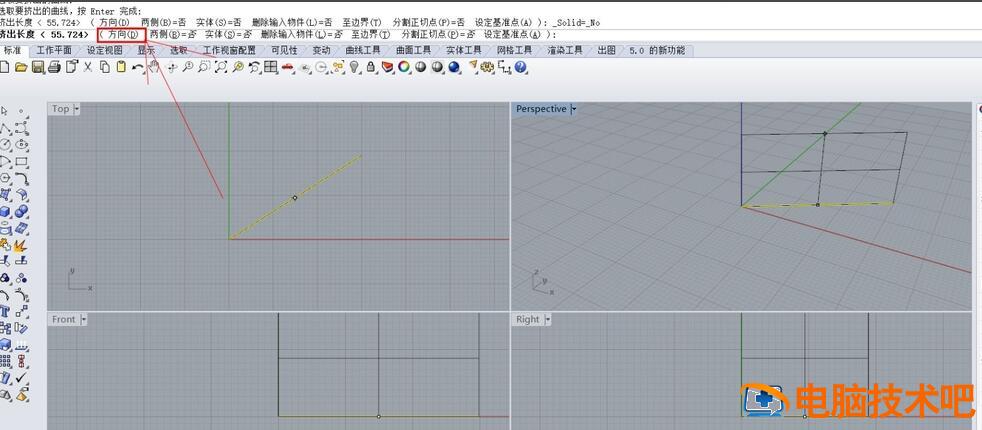Open the 曲面工具 tab
Screen dimensions: 982x430
413,51
